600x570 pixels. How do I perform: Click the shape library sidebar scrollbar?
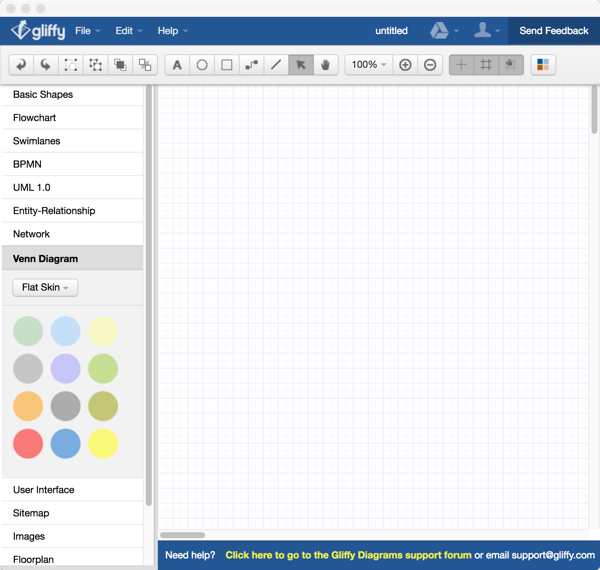pyautogui.click(x=149, y=295)
